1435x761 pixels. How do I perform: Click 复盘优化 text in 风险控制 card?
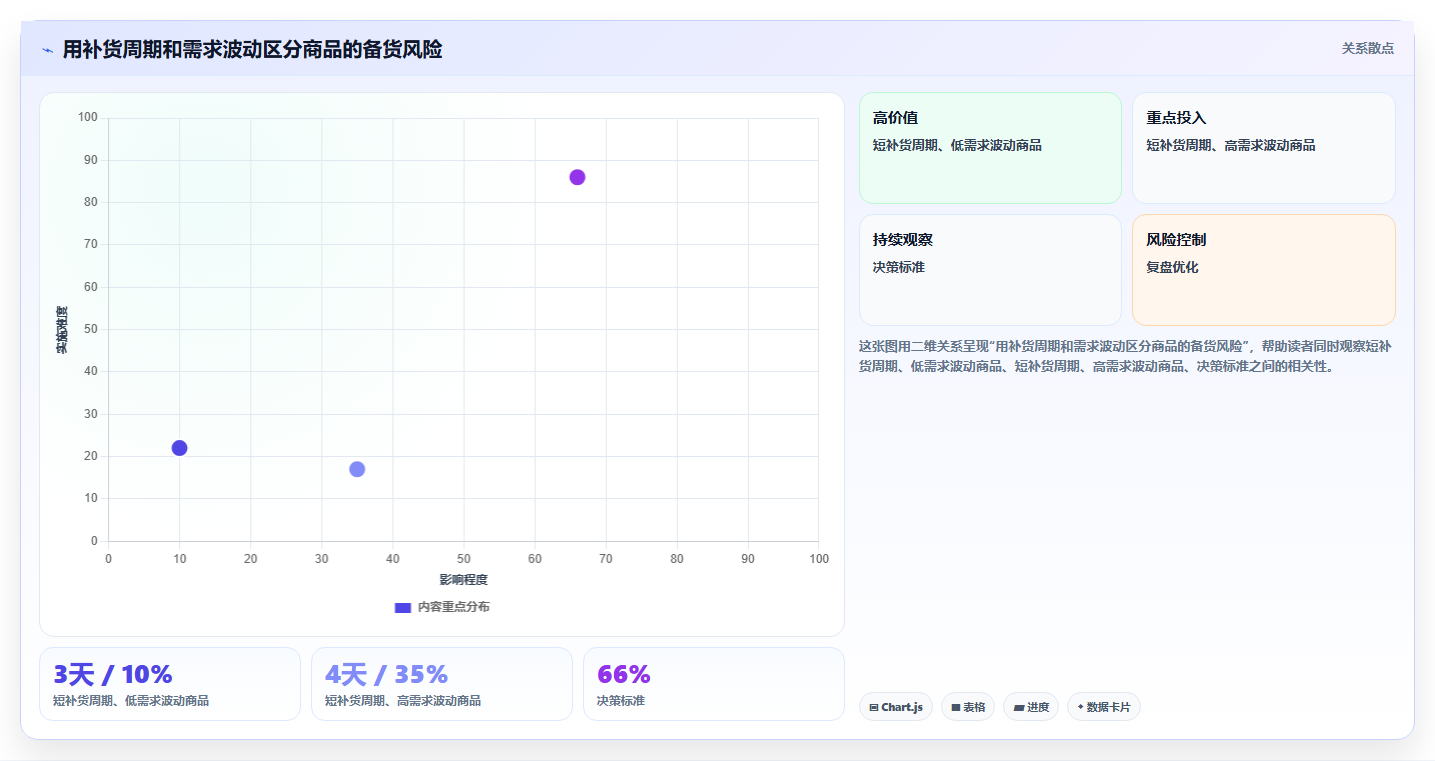[1172, 267]
